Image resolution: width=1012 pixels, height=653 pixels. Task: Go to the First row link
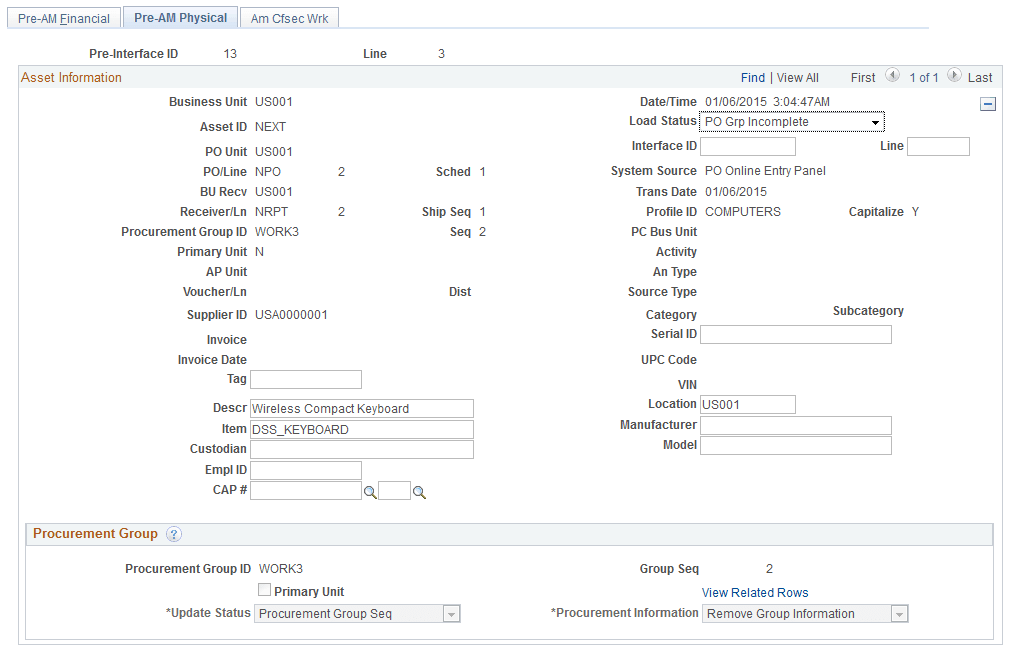(863, 77)
